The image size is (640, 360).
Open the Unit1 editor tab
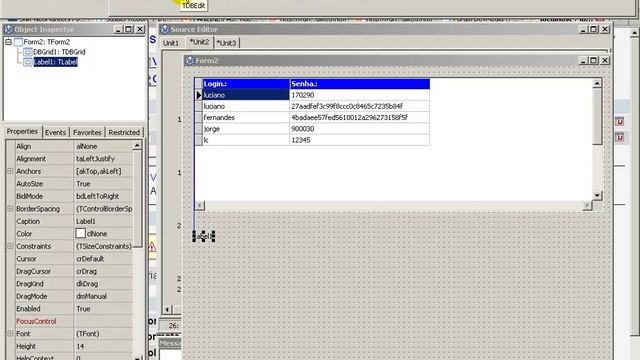point(171,43)
